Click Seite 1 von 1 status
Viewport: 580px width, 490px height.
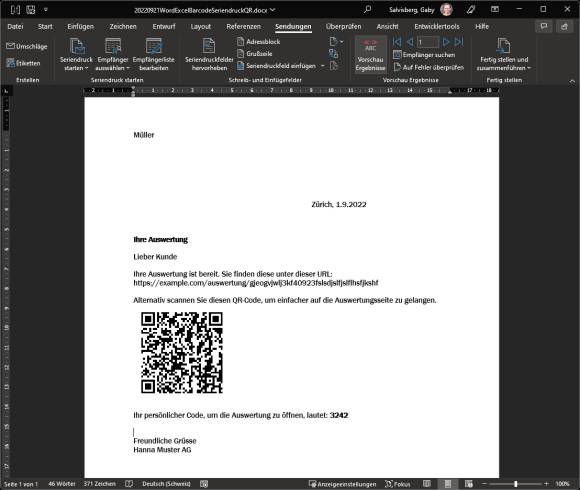click(21, 484)
